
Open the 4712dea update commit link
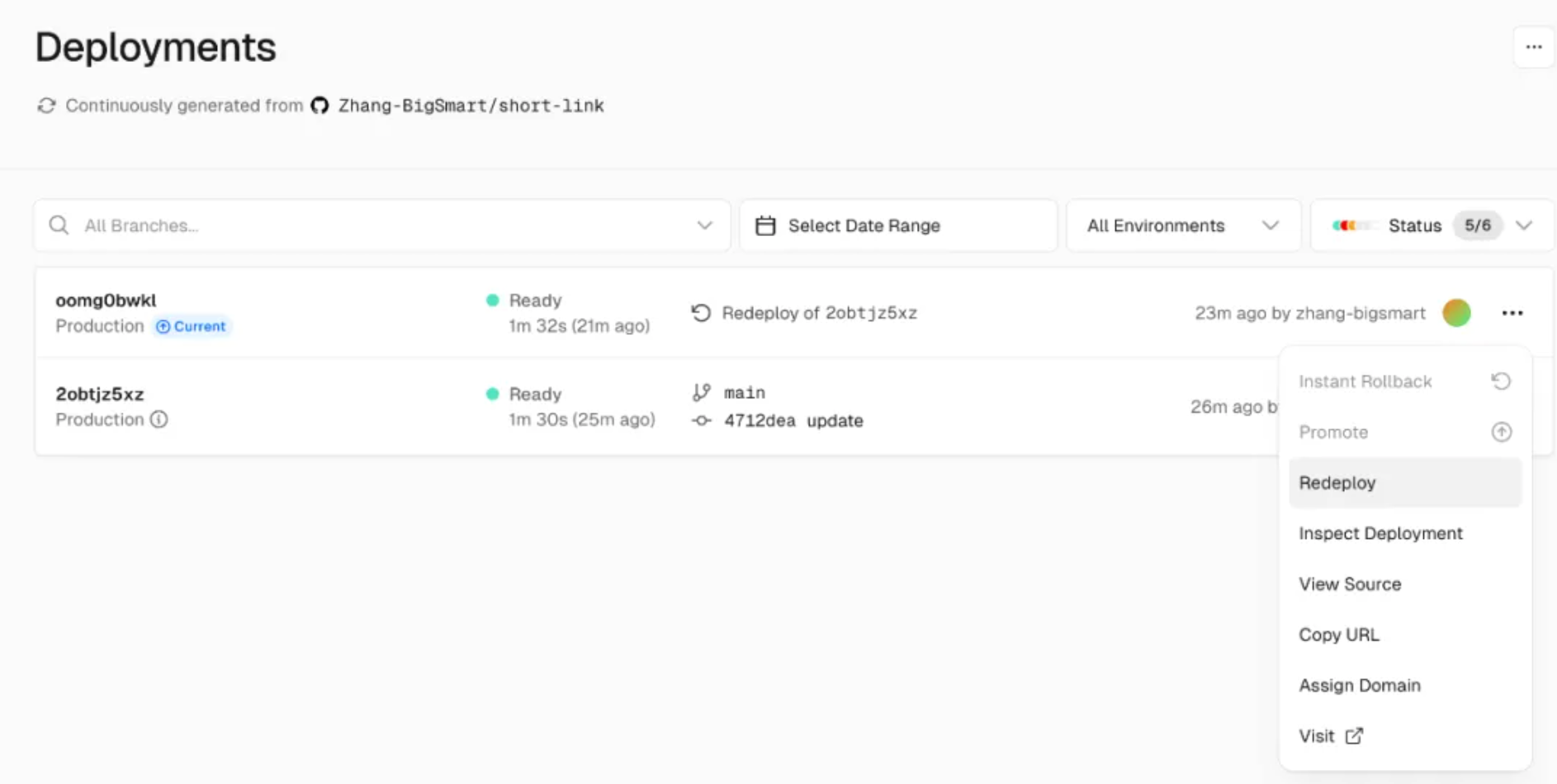click(793, 421)
